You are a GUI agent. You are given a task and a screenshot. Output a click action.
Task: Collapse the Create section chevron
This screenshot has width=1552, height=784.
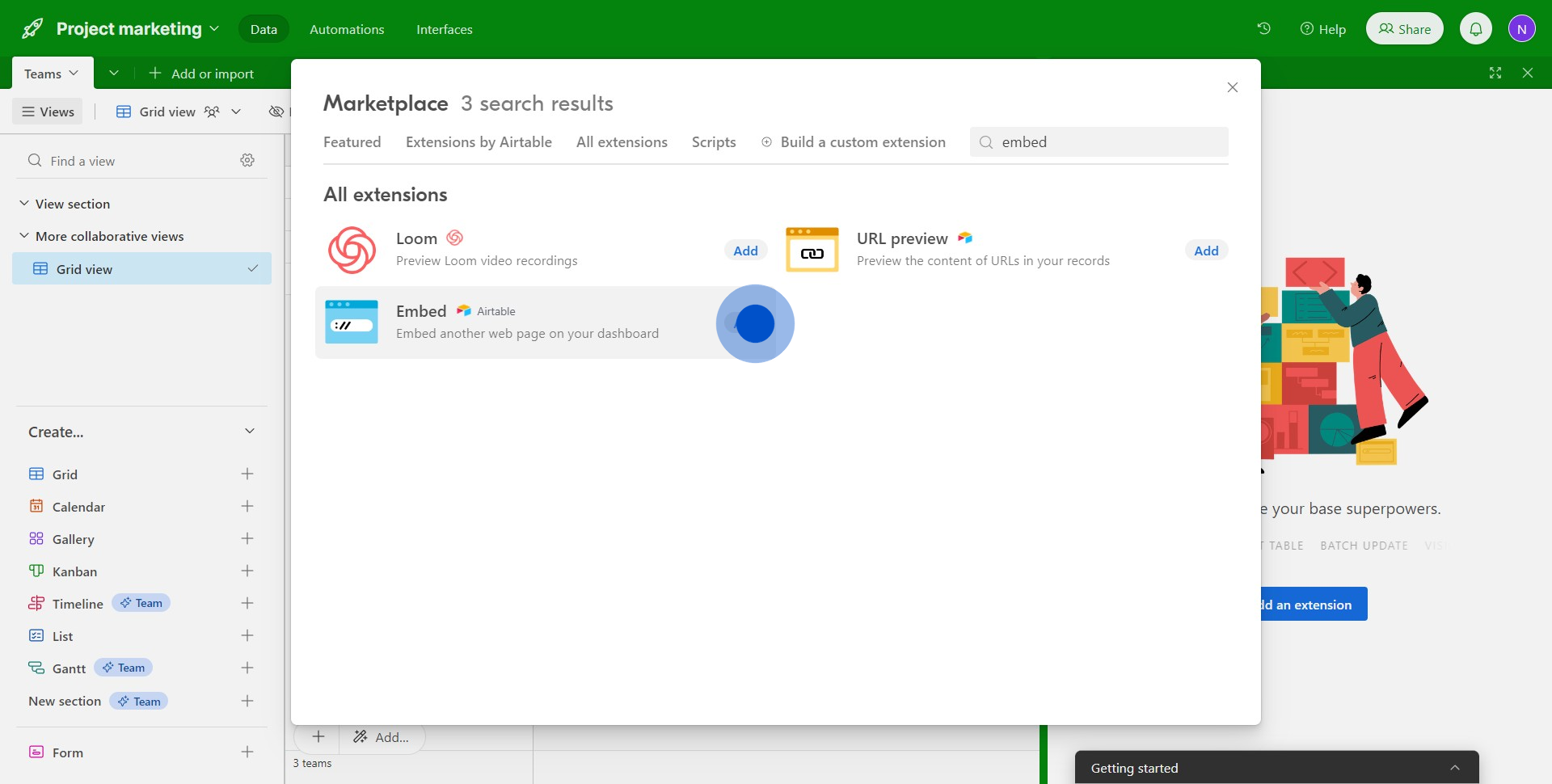250,432
